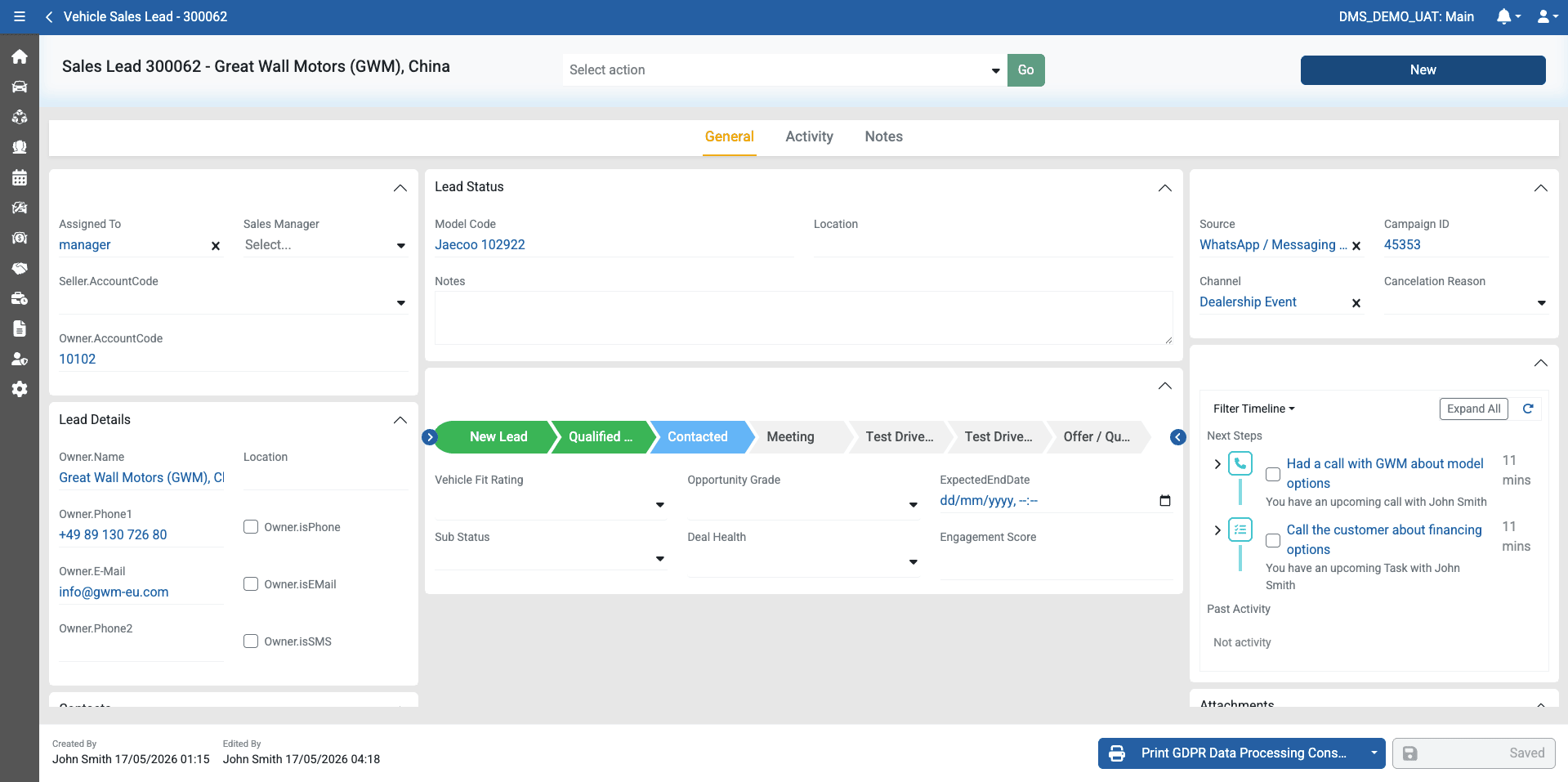
Task: Click inside the Lead Status Notes textarea
Action: click(x=804, y=318)
